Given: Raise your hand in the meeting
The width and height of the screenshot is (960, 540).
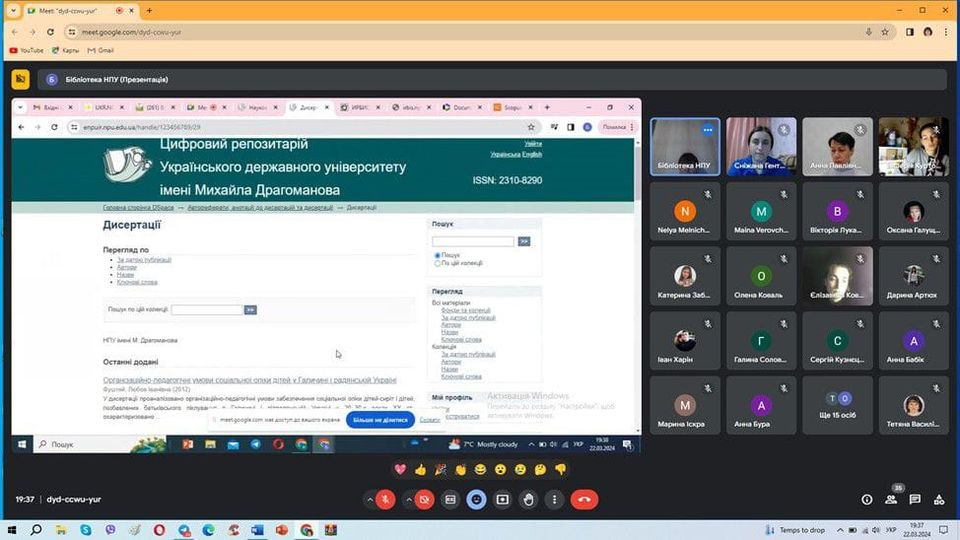Looking at the screenshot, I should (x=528, y=500).
